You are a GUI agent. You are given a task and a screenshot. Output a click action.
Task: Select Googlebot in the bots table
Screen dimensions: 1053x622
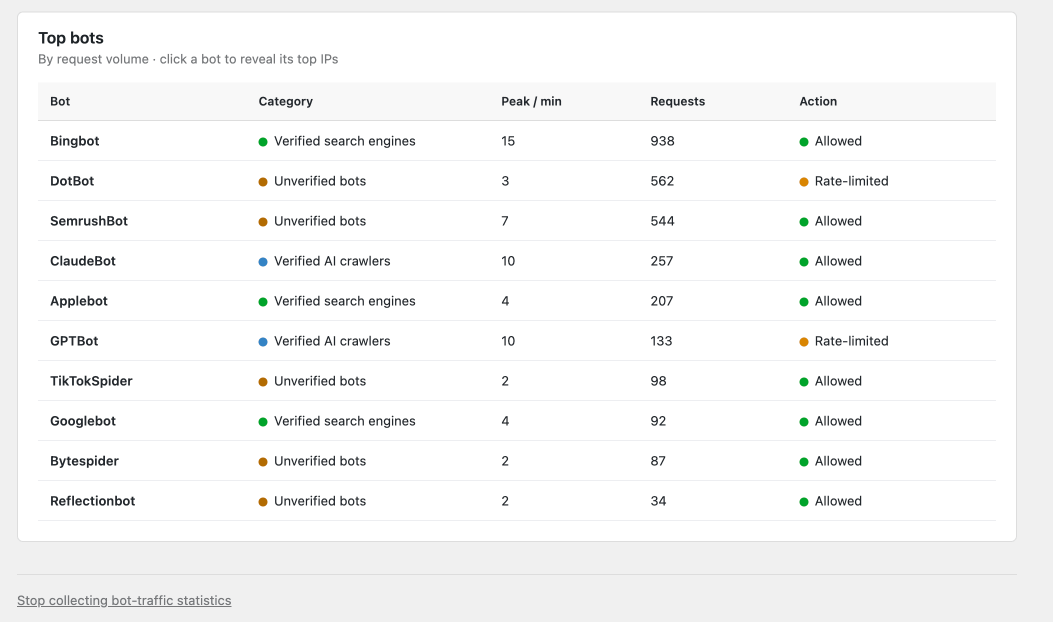pos(83,421)
